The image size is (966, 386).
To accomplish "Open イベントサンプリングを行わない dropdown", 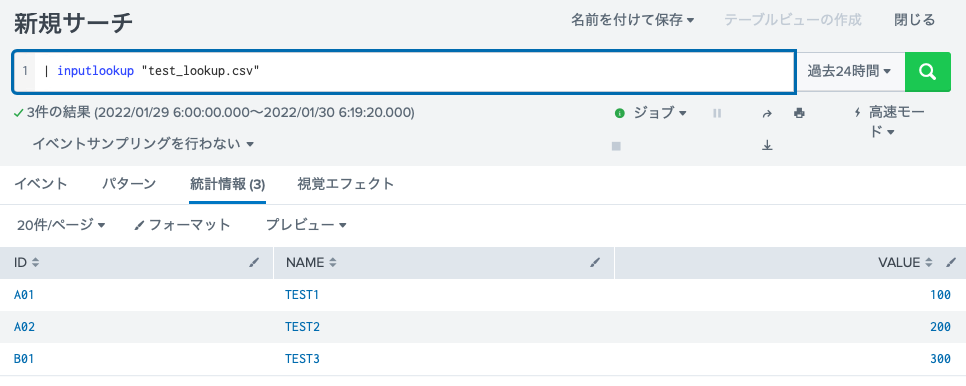I will point(143,145).
